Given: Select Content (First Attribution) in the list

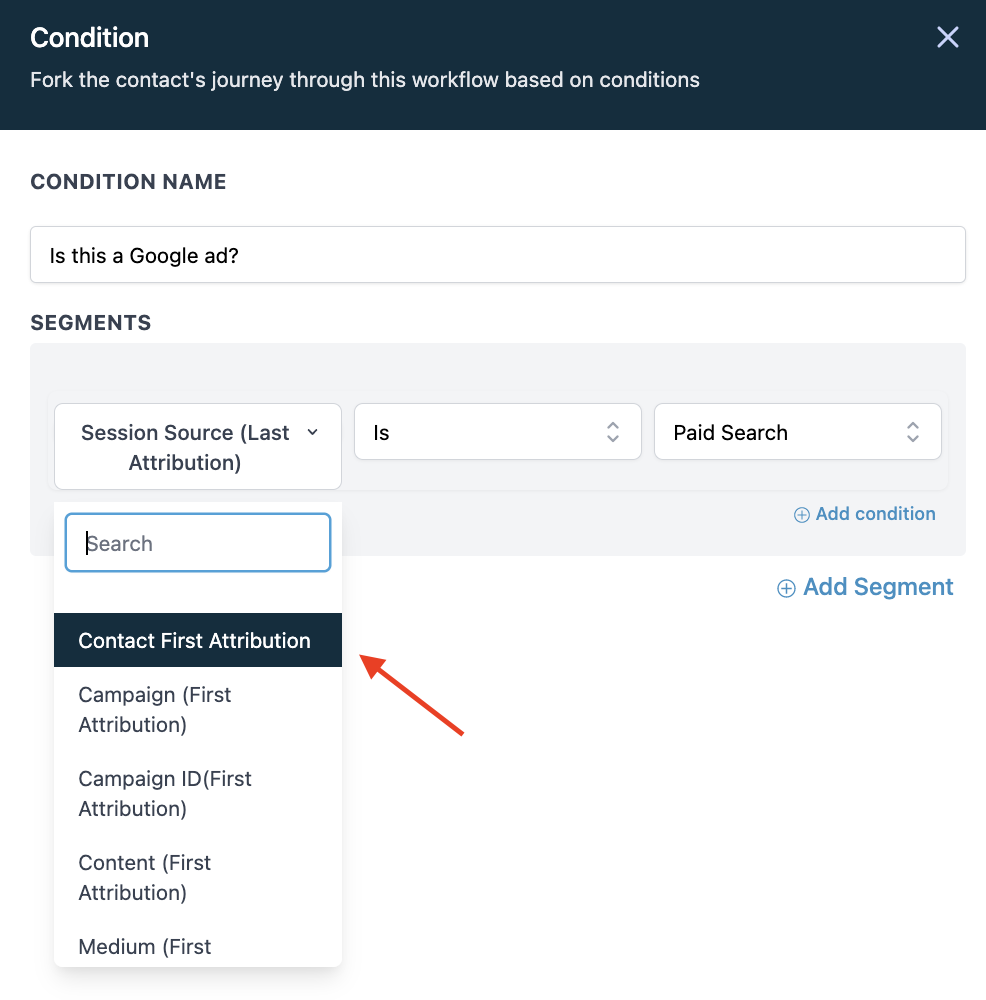Looking at the screenshot, I should pos(145,877).
